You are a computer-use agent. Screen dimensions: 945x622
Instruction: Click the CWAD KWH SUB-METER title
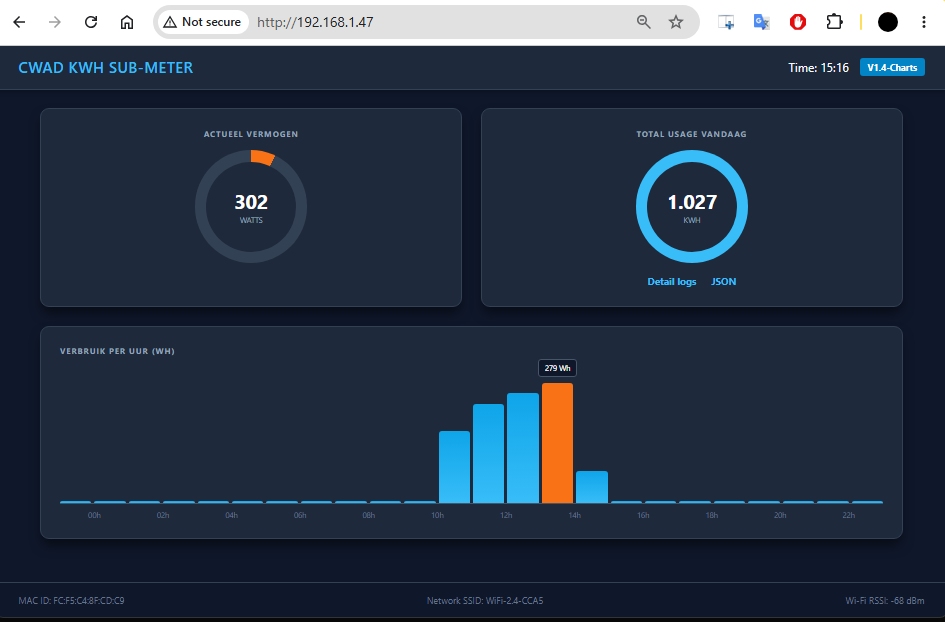[105, 68]
